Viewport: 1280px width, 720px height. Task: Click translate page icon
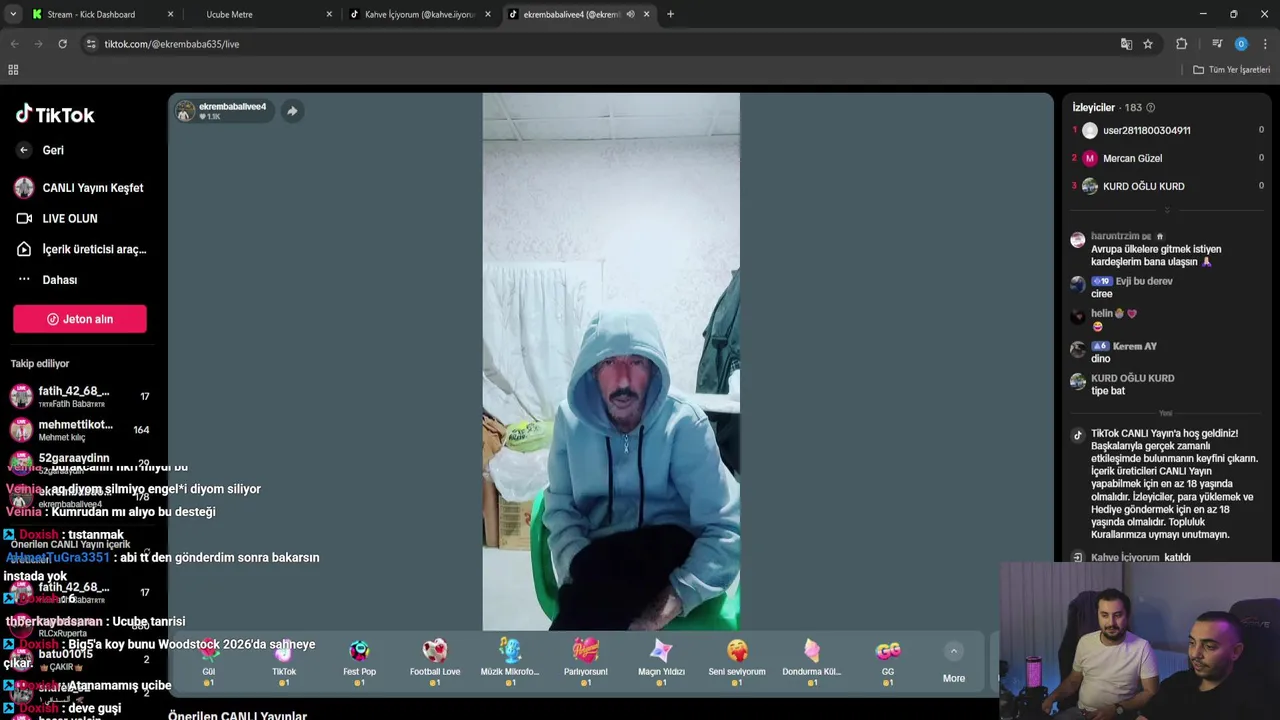(1126, 44)
